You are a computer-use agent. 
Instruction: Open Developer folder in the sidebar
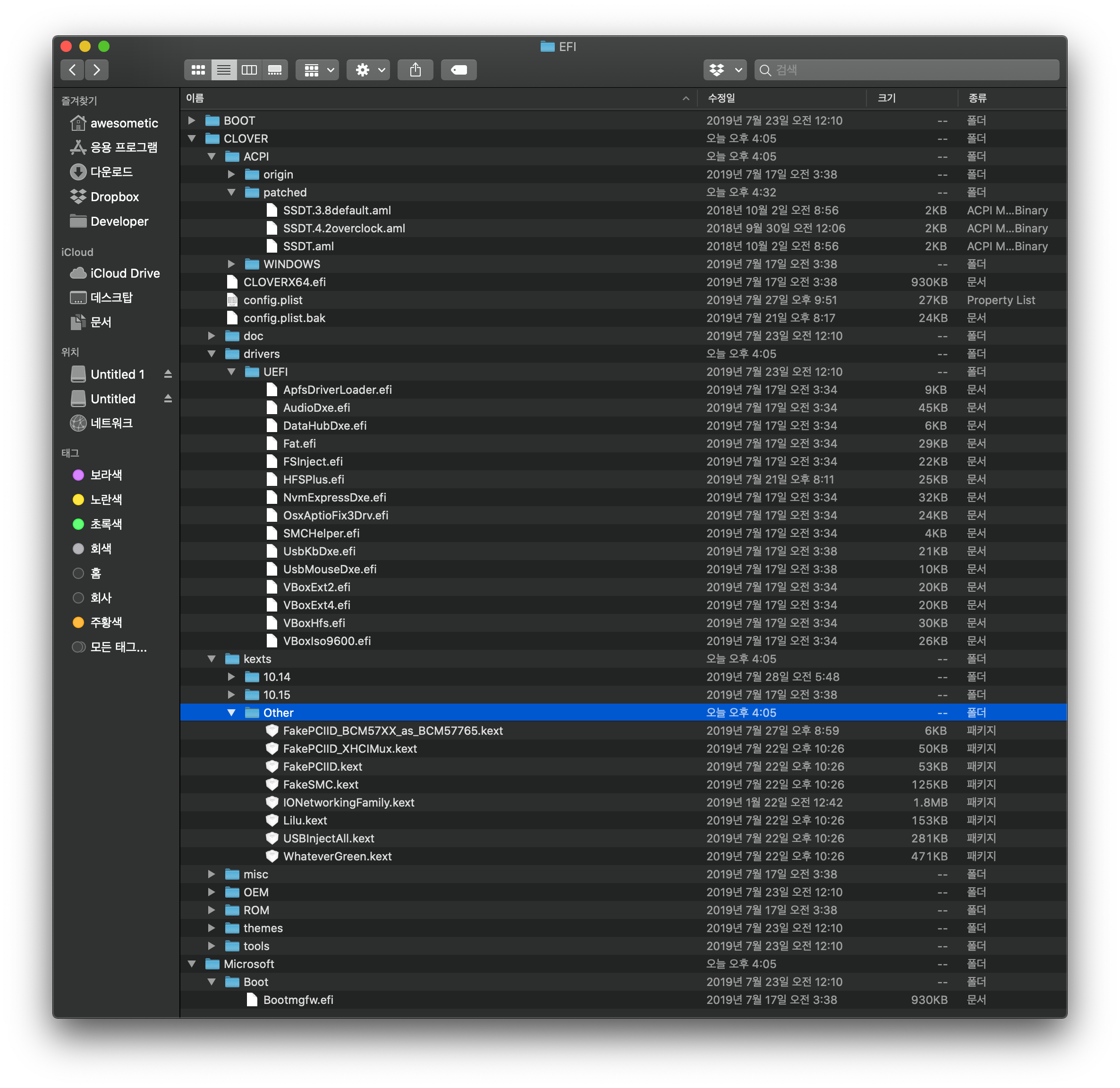(x=119, y=221)
